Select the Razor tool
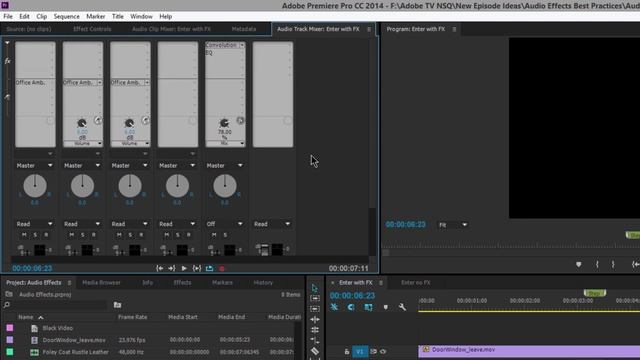This screenshot has width=640, height=360. tap(315, 351)
